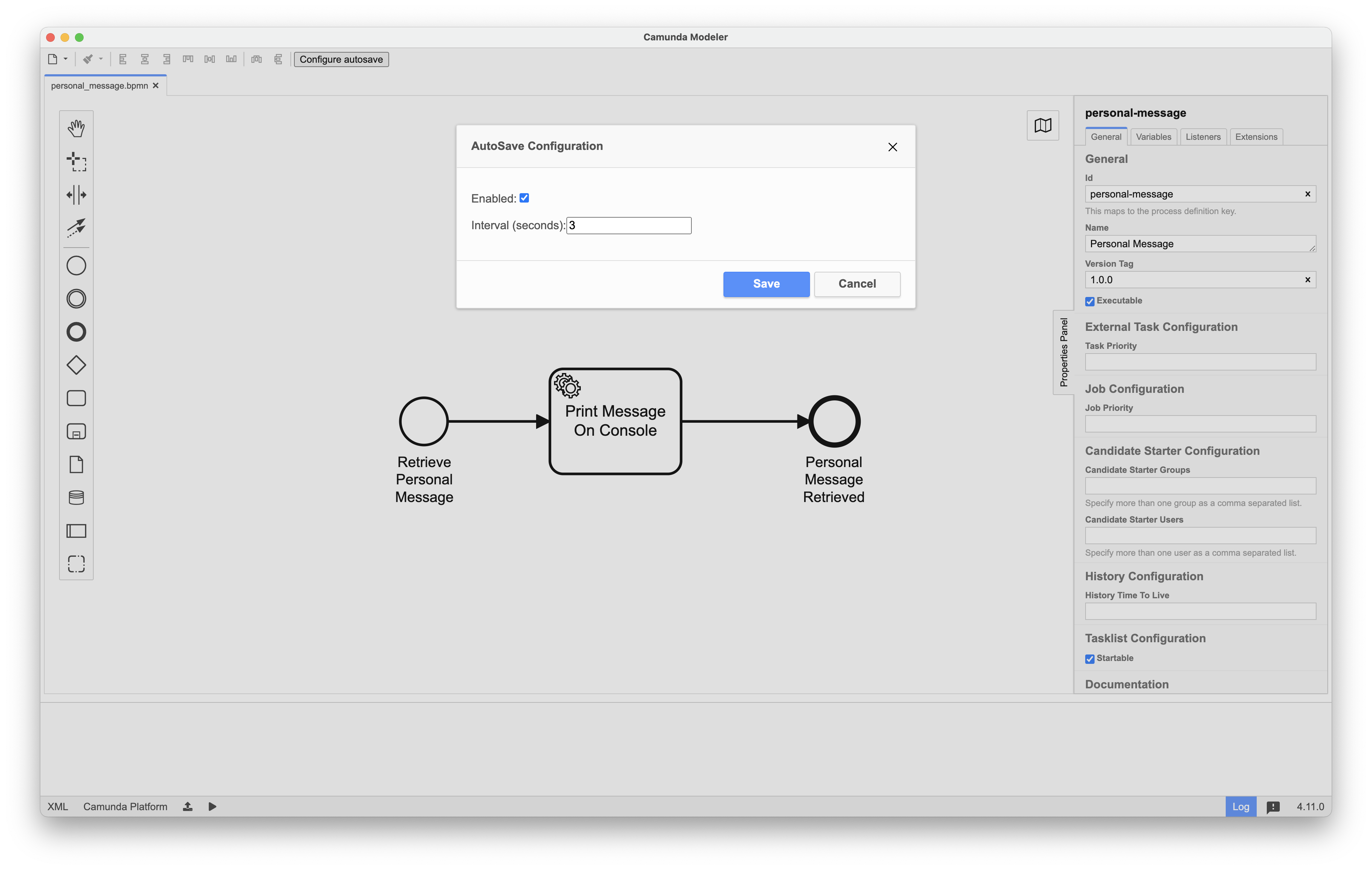The image size is (1372, 870).
Task: Create a Task from palette
Action: coord(76,398)
